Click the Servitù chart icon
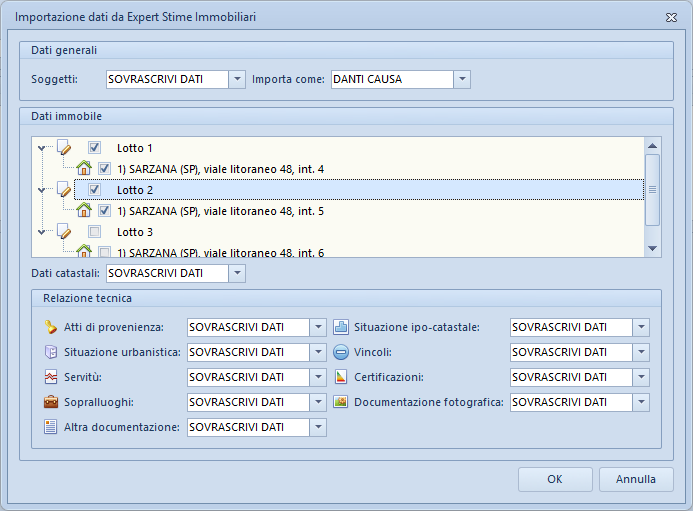693x511 pixels. click(51, 377)
